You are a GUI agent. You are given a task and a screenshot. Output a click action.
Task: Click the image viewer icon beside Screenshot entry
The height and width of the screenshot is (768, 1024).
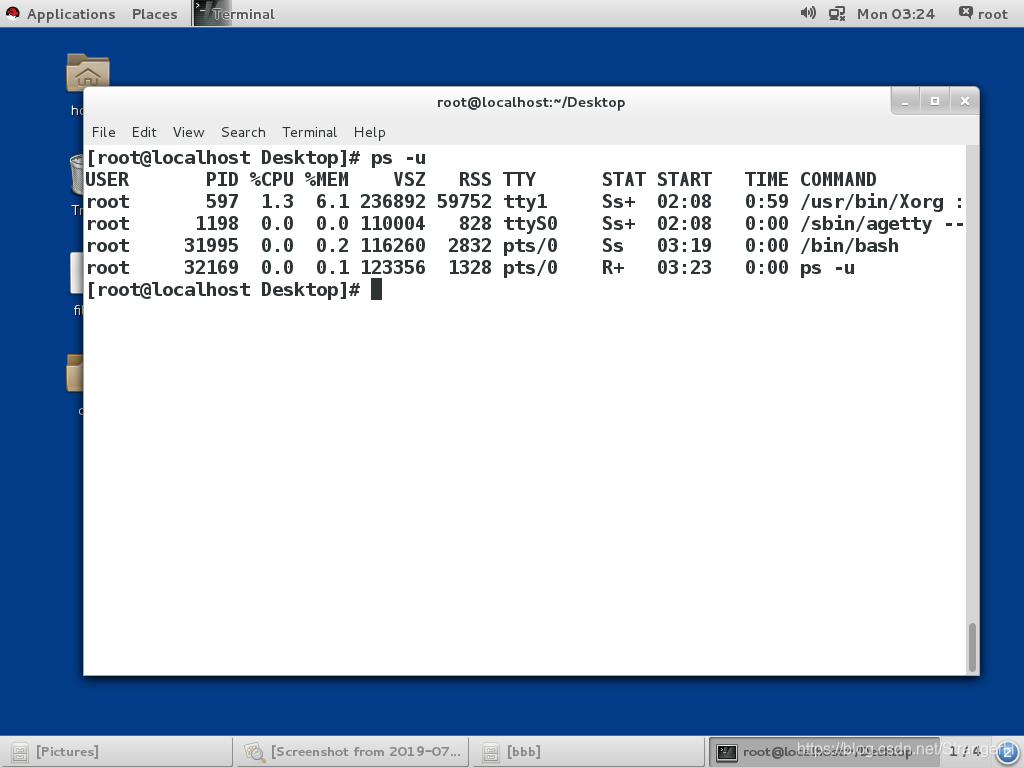[x=255, y=752]
